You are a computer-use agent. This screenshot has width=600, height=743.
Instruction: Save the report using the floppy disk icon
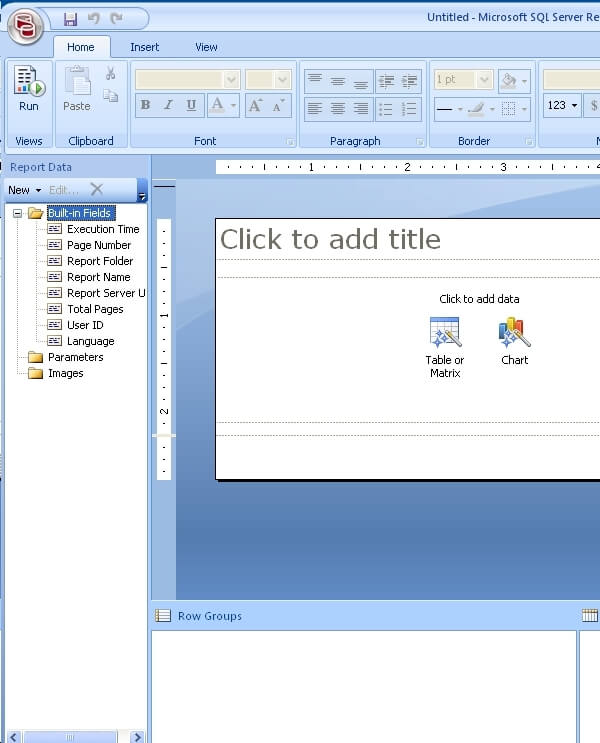[x=71, y=19]
